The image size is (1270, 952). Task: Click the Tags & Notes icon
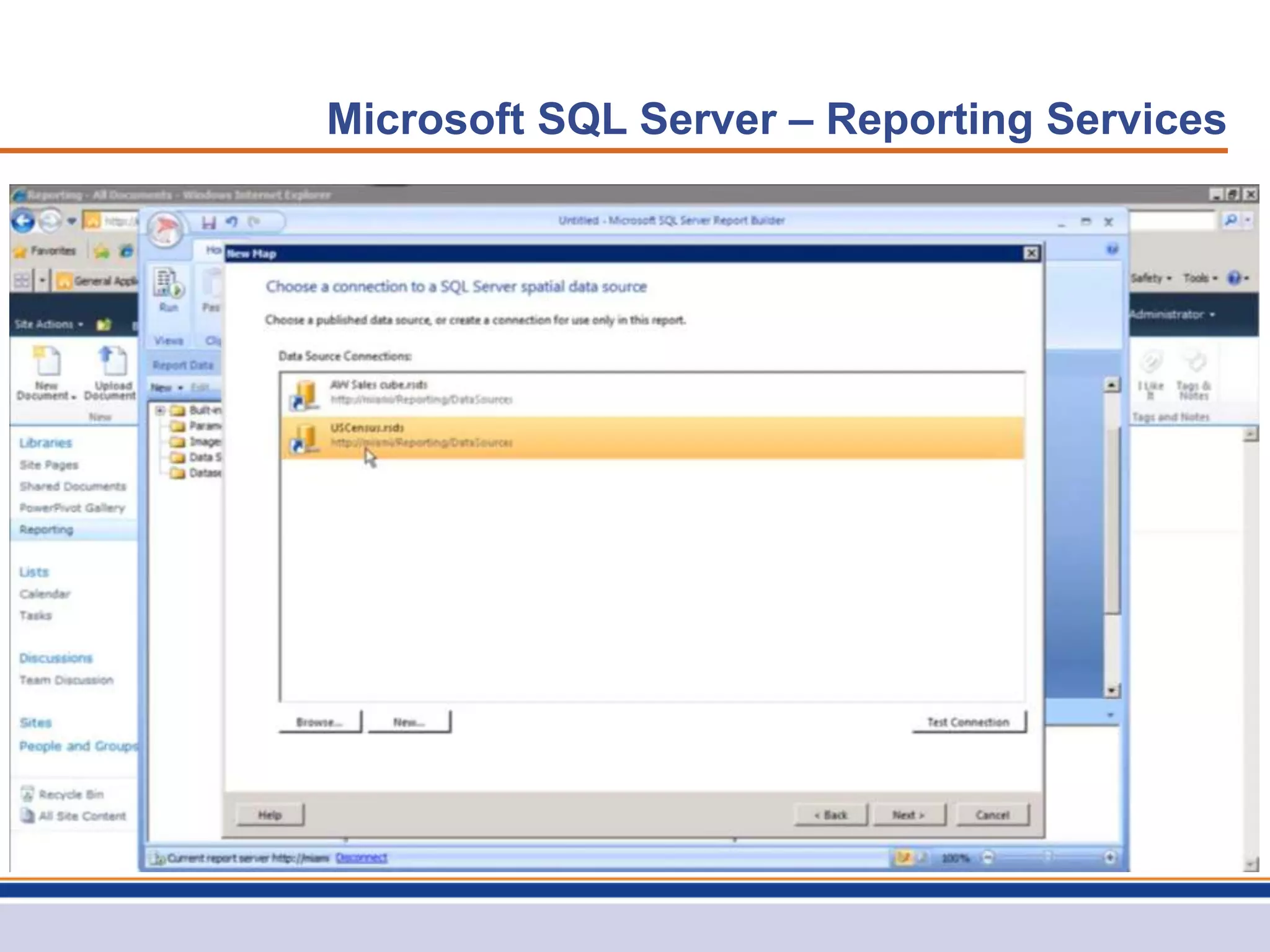(x=1194, y=362)
